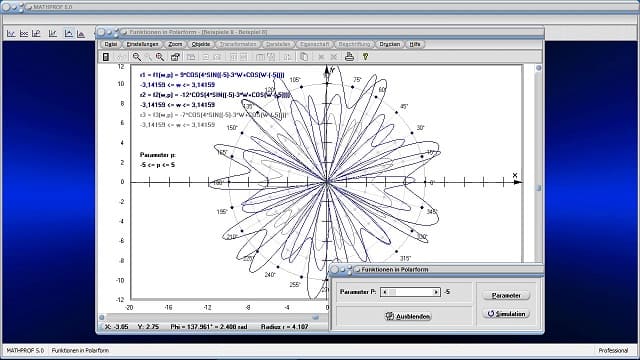Click the Simulation button
This screenshot has width=640, height=360.
click(506, 313)
